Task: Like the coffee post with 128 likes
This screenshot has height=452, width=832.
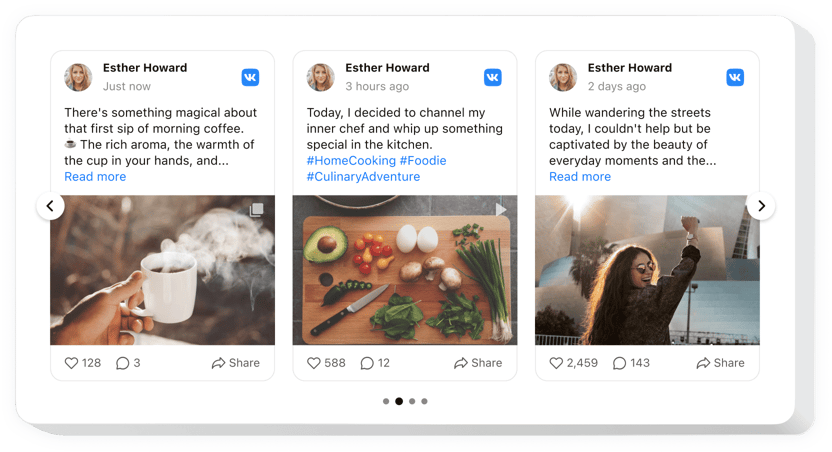Action: click(x=72, y=363)
